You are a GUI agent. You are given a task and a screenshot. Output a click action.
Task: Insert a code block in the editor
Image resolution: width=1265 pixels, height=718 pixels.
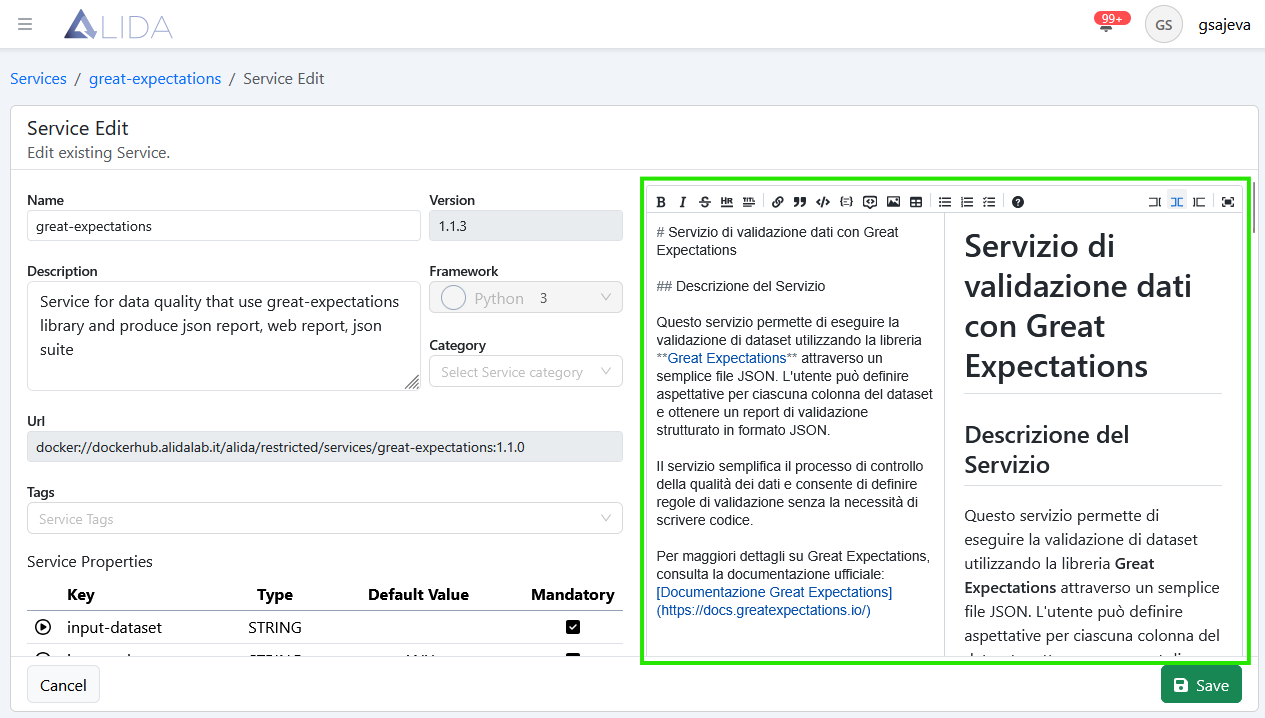(846, 202)
